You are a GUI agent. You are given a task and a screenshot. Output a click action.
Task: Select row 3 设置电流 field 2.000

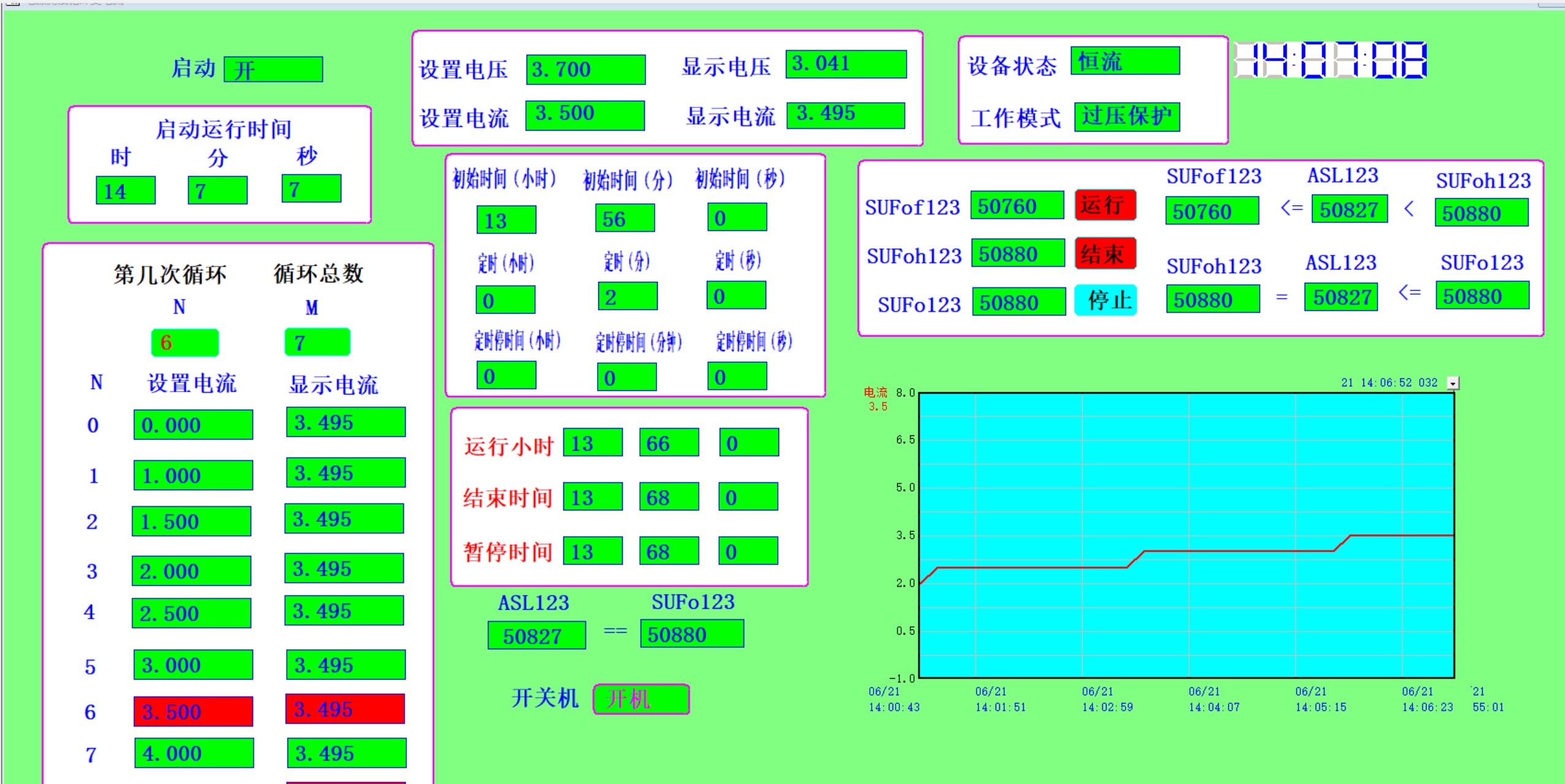pyautogui.click(x=191, y=571)
